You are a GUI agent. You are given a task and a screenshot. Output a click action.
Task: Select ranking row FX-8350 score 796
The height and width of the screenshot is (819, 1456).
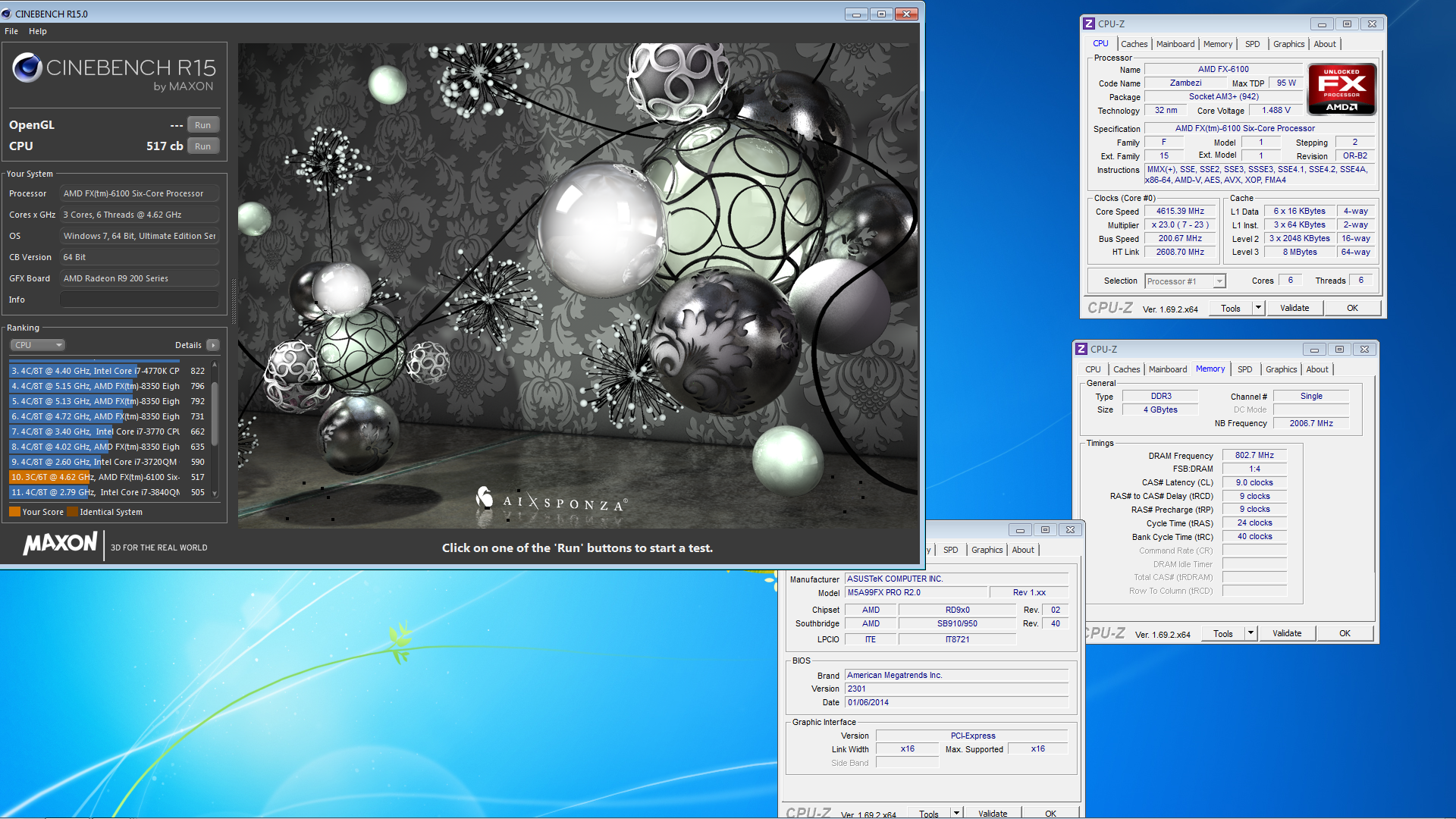108,386
